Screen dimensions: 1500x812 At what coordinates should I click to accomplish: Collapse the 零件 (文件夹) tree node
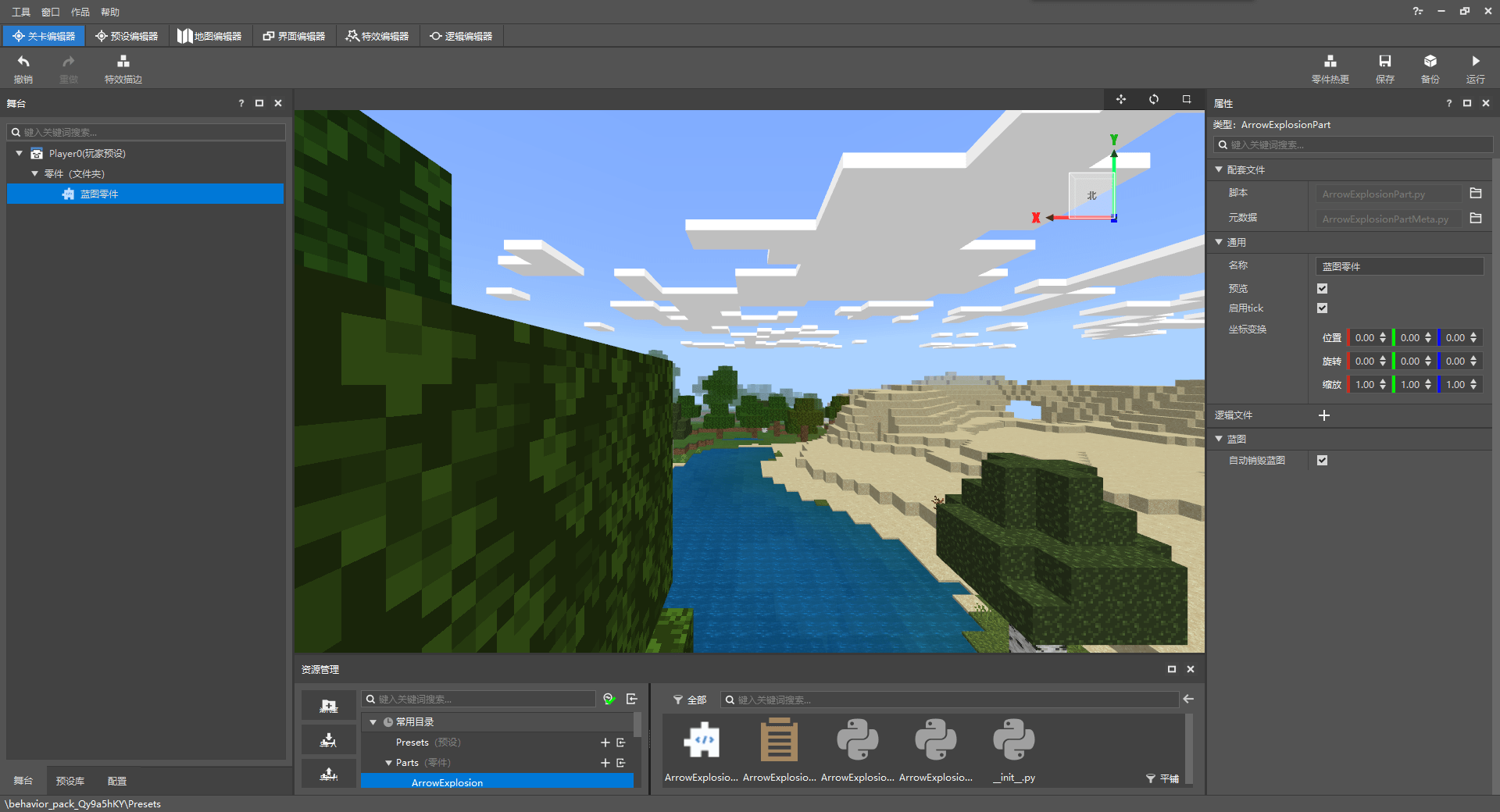pos(34,173)
